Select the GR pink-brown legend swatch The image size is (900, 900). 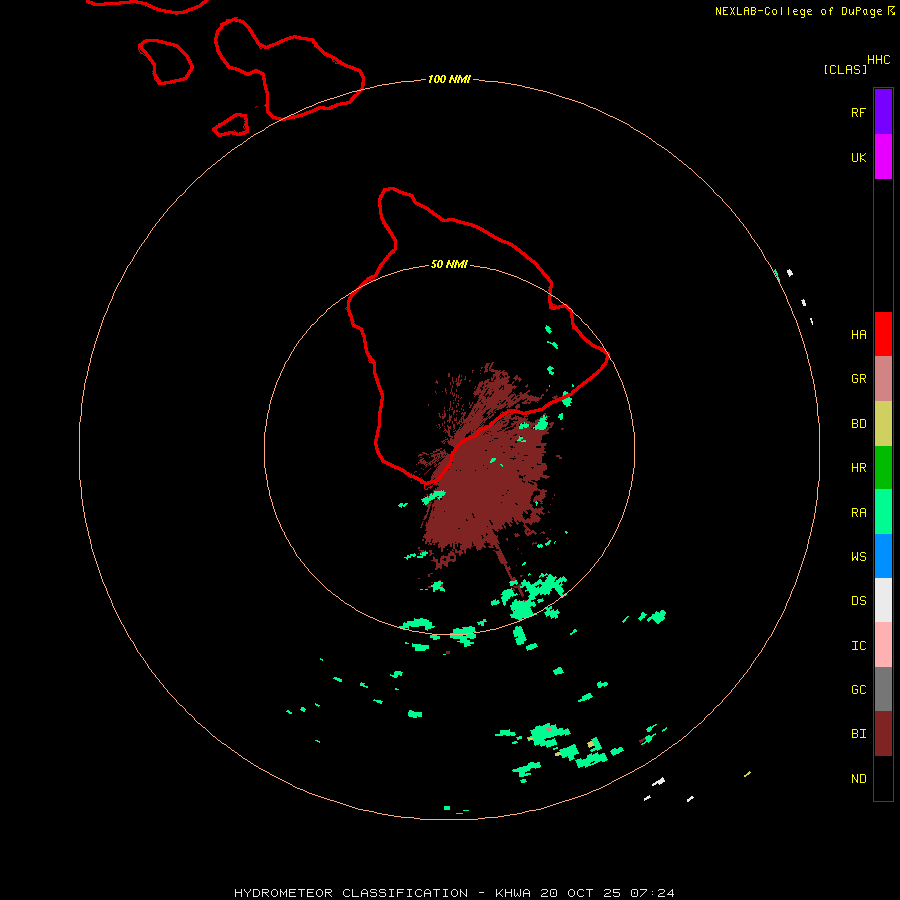pyautogui.click(x=883, y=379)
